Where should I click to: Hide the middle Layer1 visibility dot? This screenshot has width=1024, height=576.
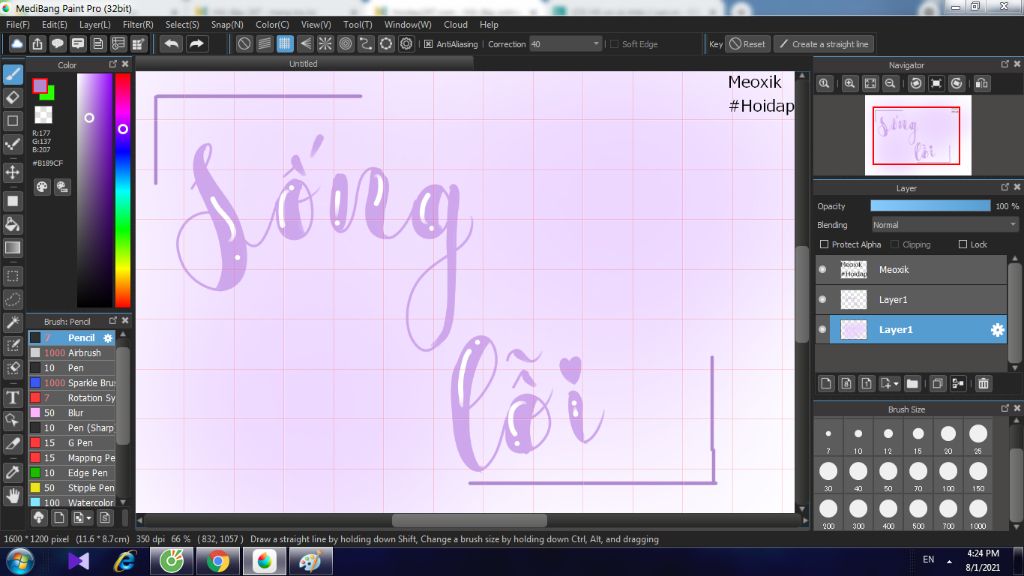[x=822, y=299]
